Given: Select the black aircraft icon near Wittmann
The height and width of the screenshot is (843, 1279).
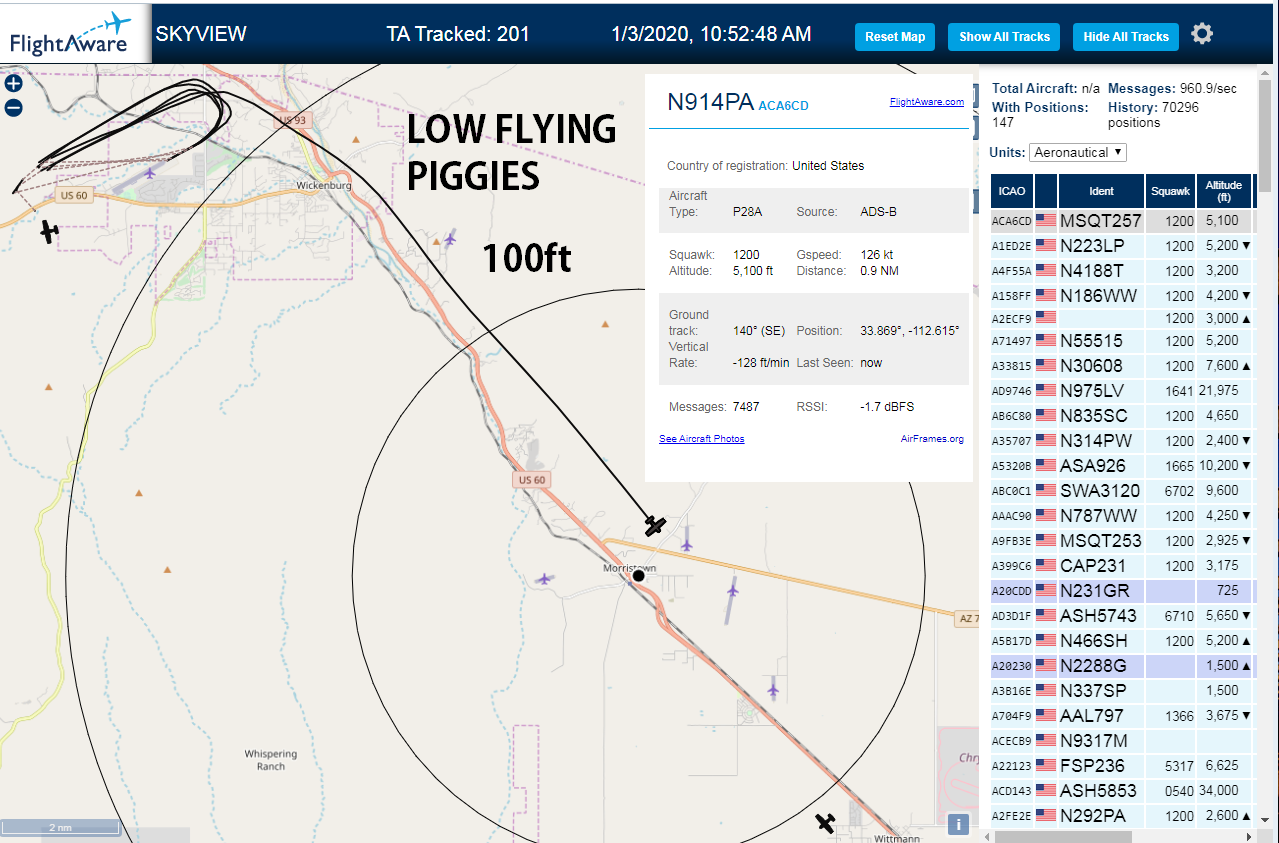Looking at the screenshot, I should (x=825, y=823).
